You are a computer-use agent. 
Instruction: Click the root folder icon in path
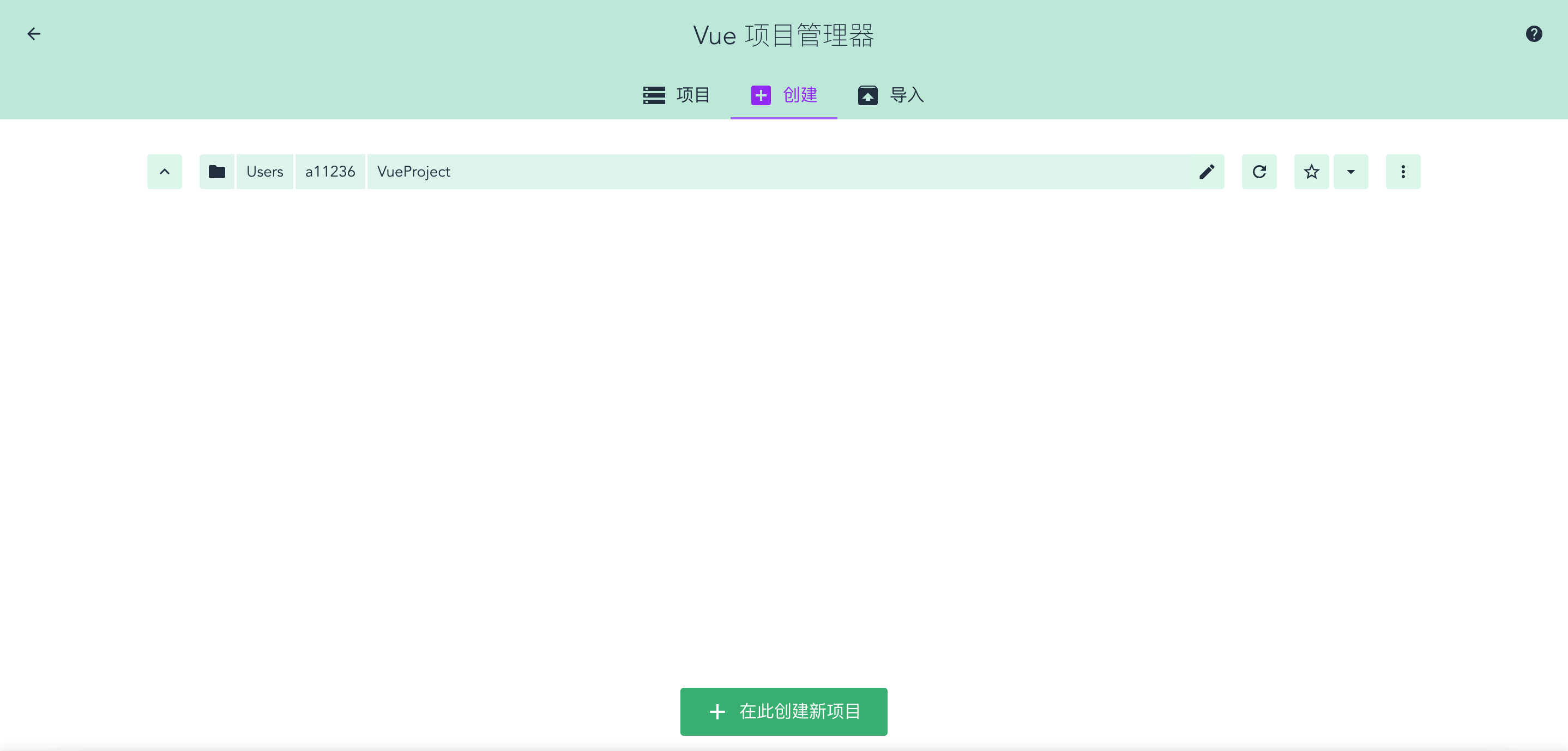[216, 172]
